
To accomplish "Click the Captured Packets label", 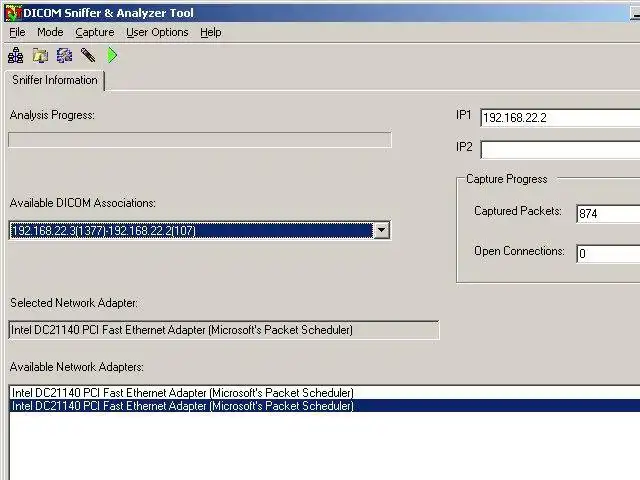I will [x=518, y=211].
